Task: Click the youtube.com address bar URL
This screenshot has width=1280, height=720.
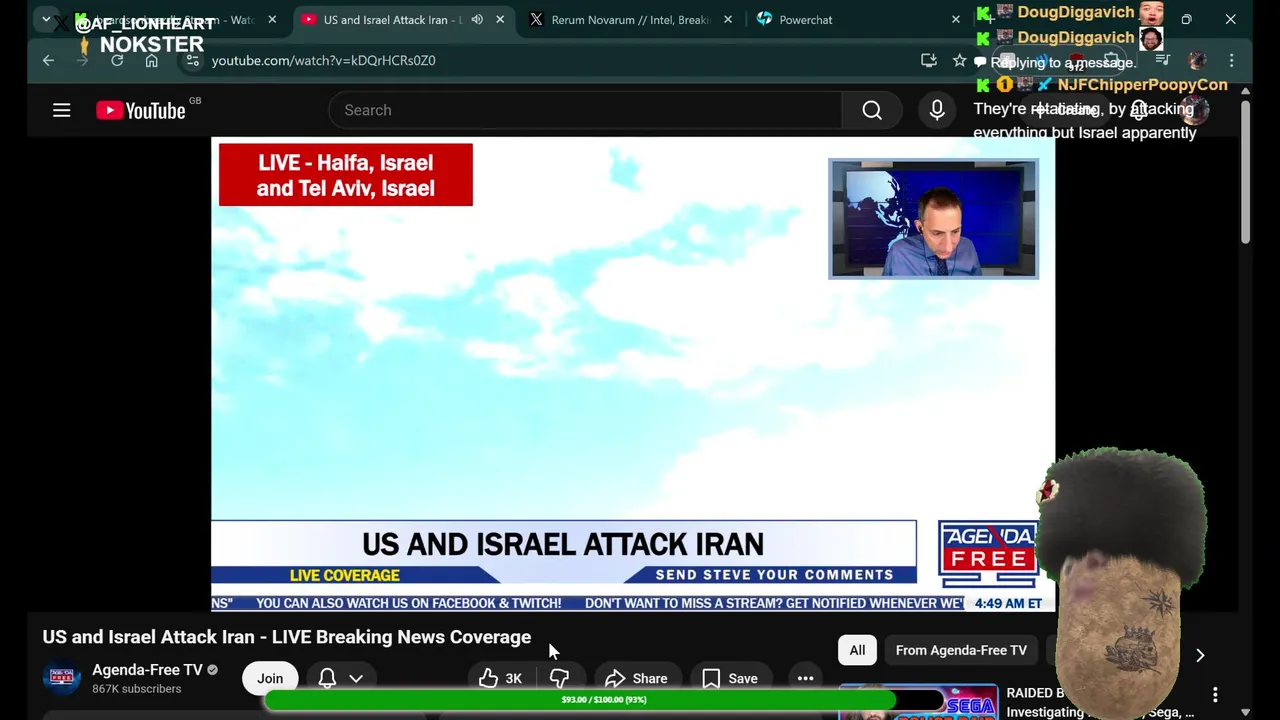Action: (323, 60)
